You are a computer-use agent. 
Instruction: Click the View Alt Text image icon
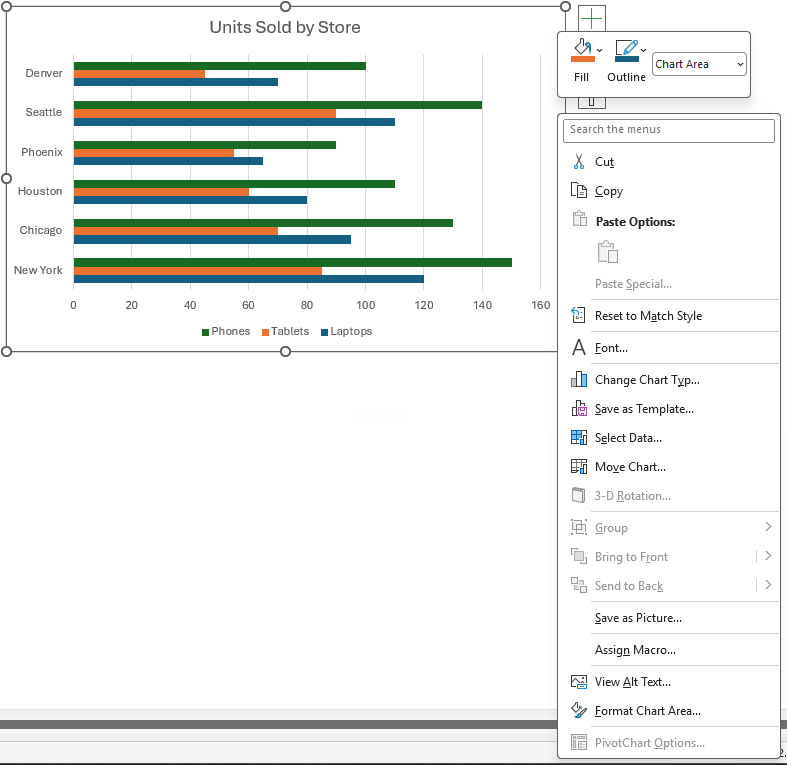(x=579, y=682)
